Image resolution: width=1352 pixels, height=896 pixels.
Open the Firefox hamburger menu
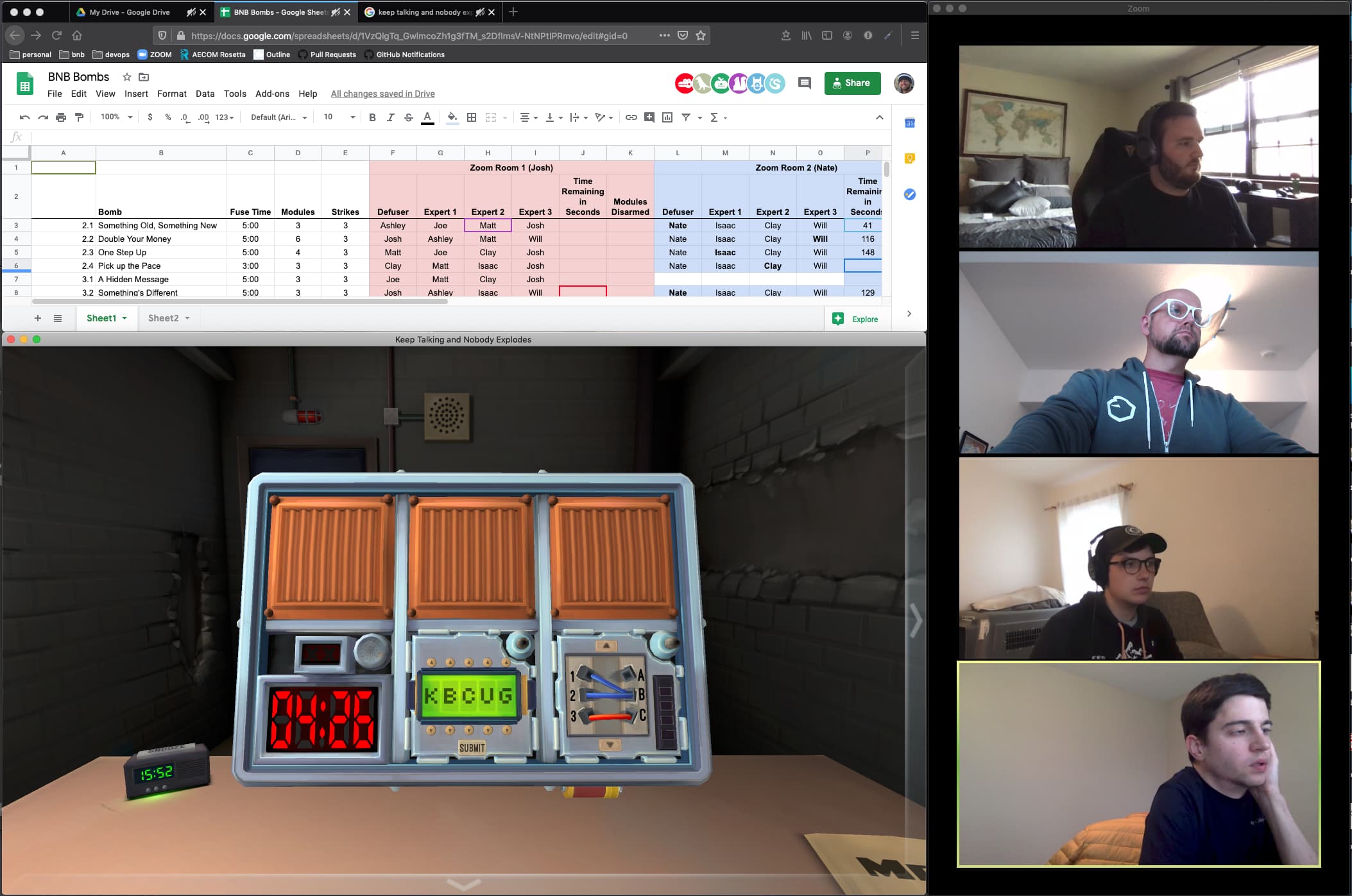point(914,35)
